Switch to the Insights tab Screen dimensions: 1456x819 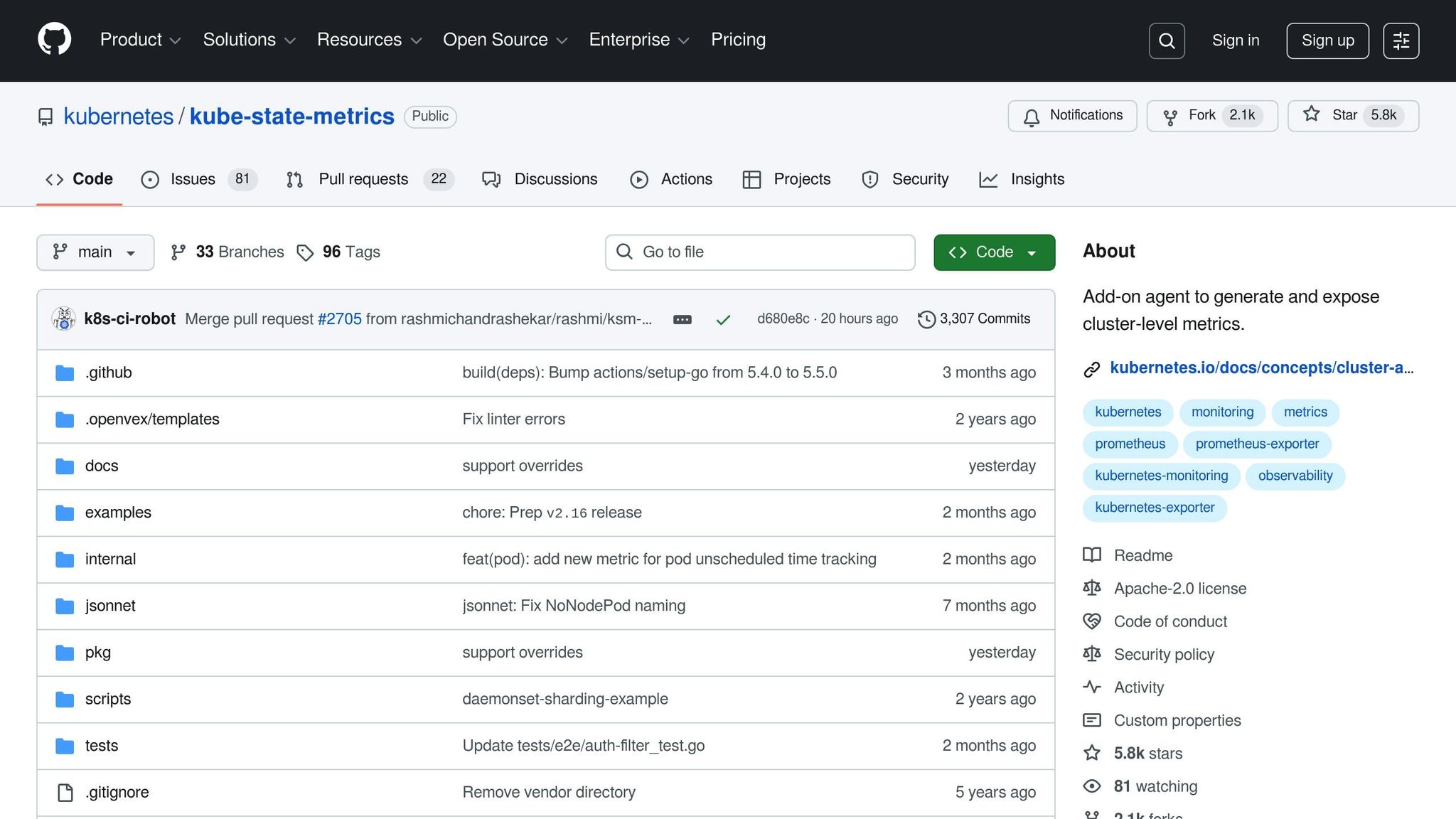(x=1022, y=179)
